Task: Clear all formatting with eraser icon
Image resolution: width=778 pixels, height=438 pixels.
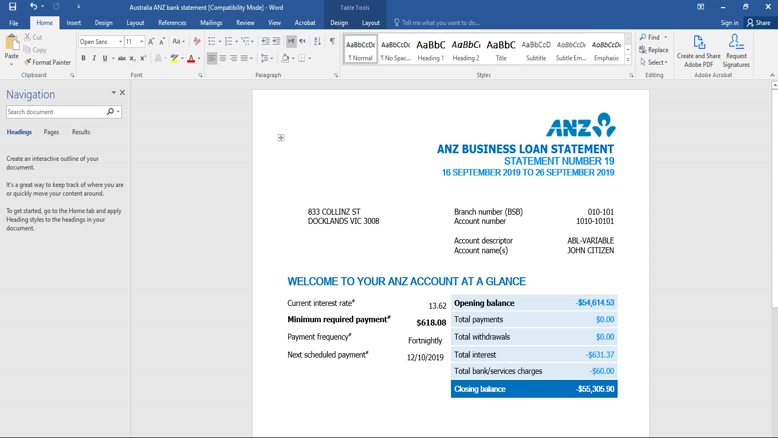Action: point(197,42)
